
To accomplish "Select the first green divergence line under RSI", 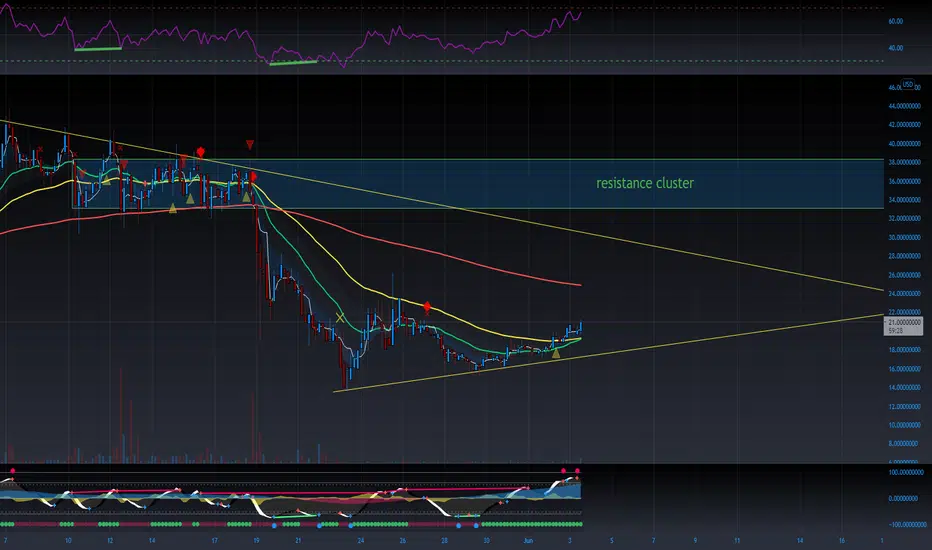I will (98, 49).
